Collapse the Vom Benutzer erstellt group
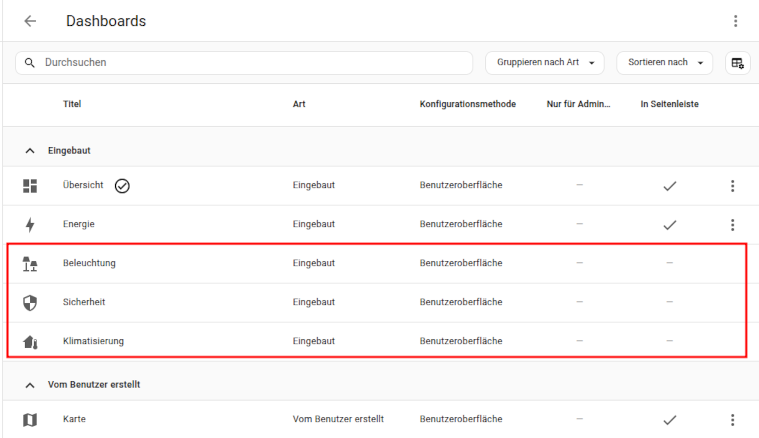The width and height of the screenshot is (759, 438). [x=30, y=385]
